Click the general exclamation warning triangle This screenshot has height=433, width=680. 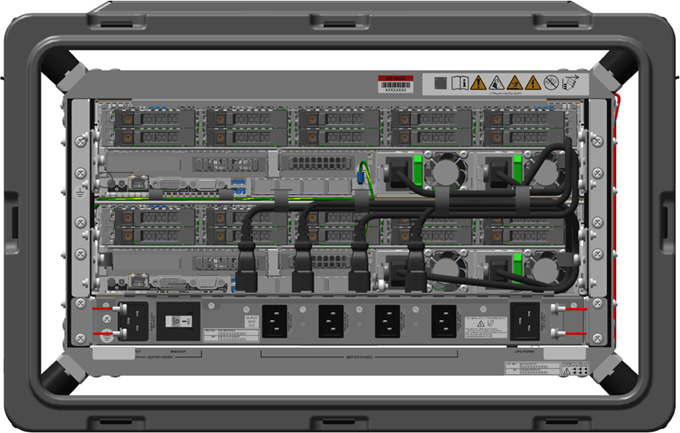[x=478, y=82]
